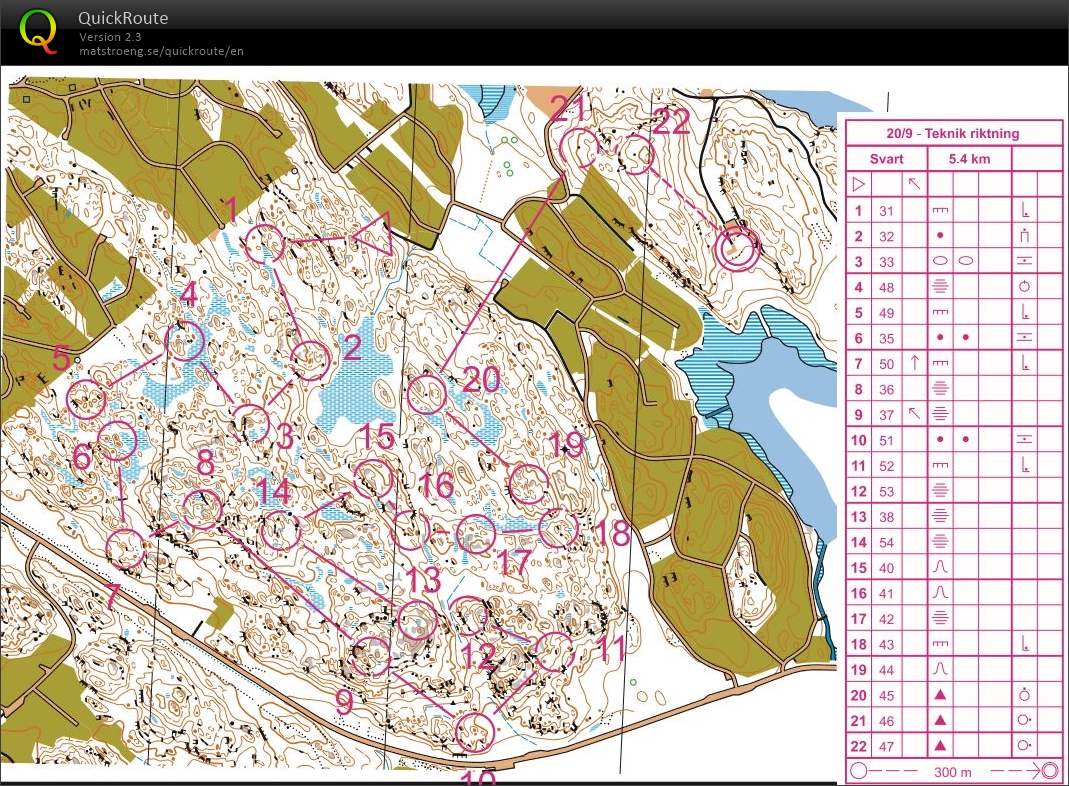Screen dimensions: 1069x786
Task: Click control code 35 in the table
Action: (x=886, y=338)
